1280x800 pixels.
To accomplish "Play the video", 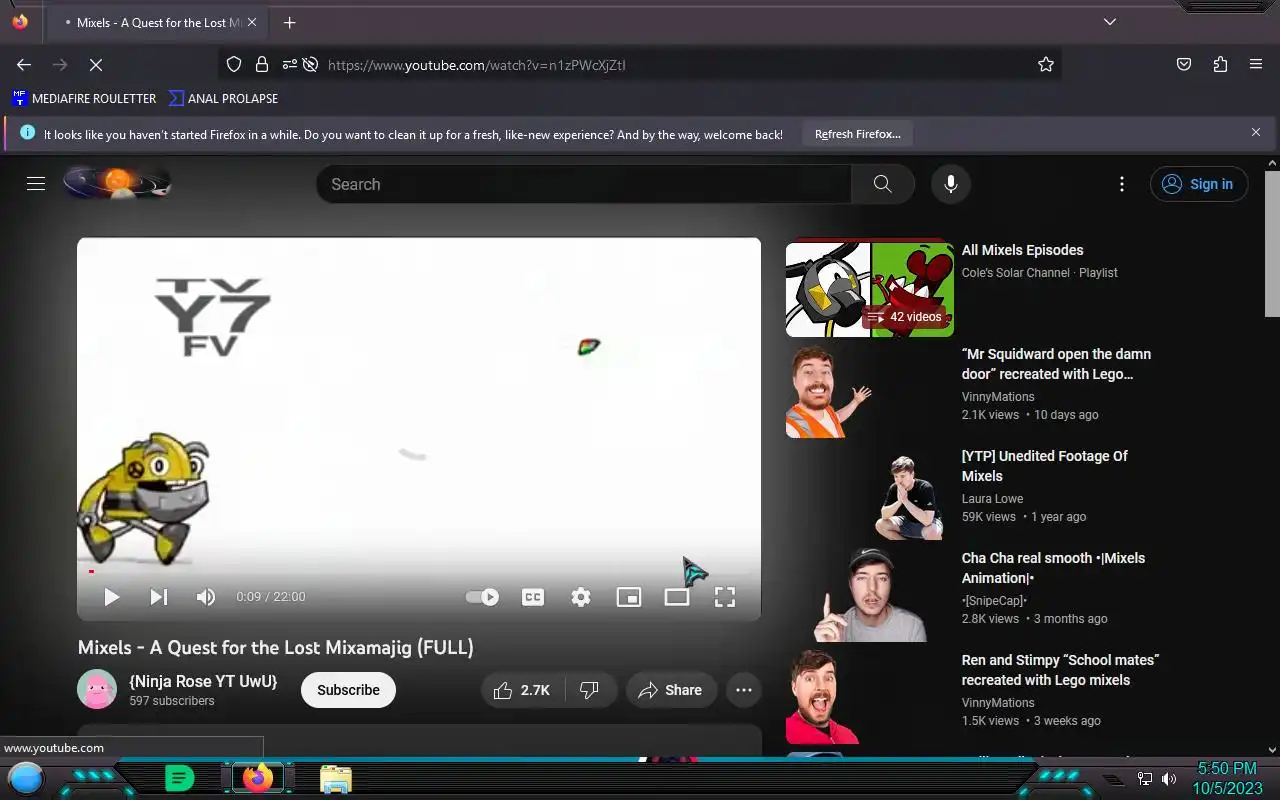I will coord(111,597).
